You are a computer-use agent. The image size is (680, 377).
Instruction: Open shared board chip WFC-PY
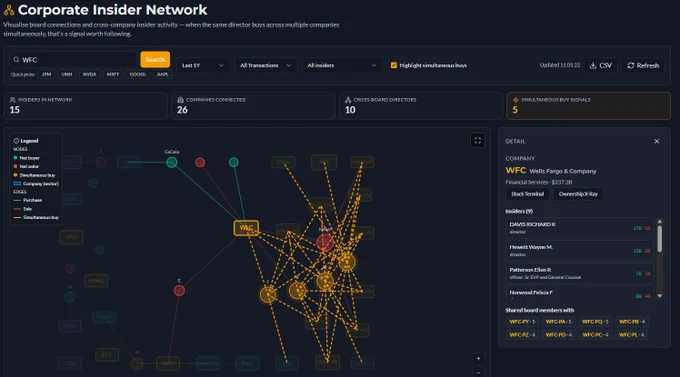(522, 321)
